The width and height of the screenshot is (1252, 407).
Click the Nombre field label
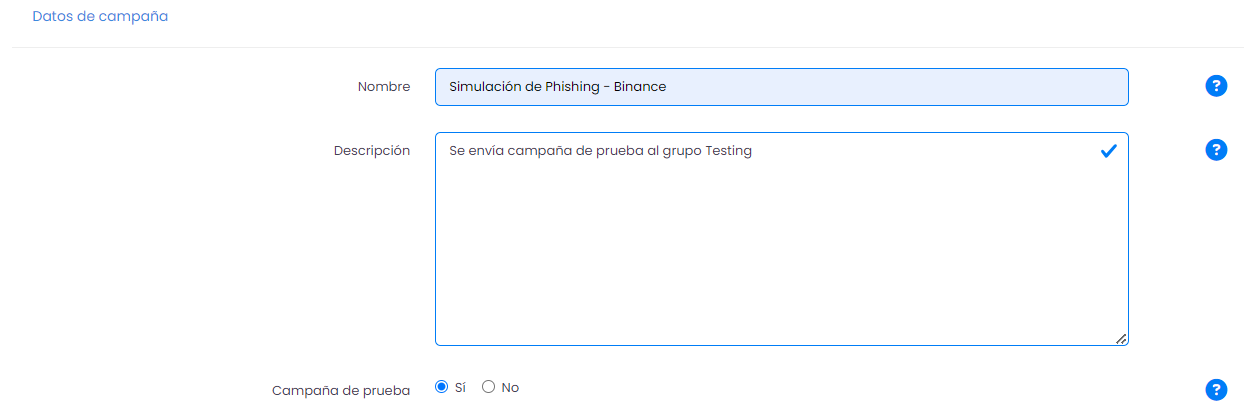pyautogui.click(x=384, y=87)
